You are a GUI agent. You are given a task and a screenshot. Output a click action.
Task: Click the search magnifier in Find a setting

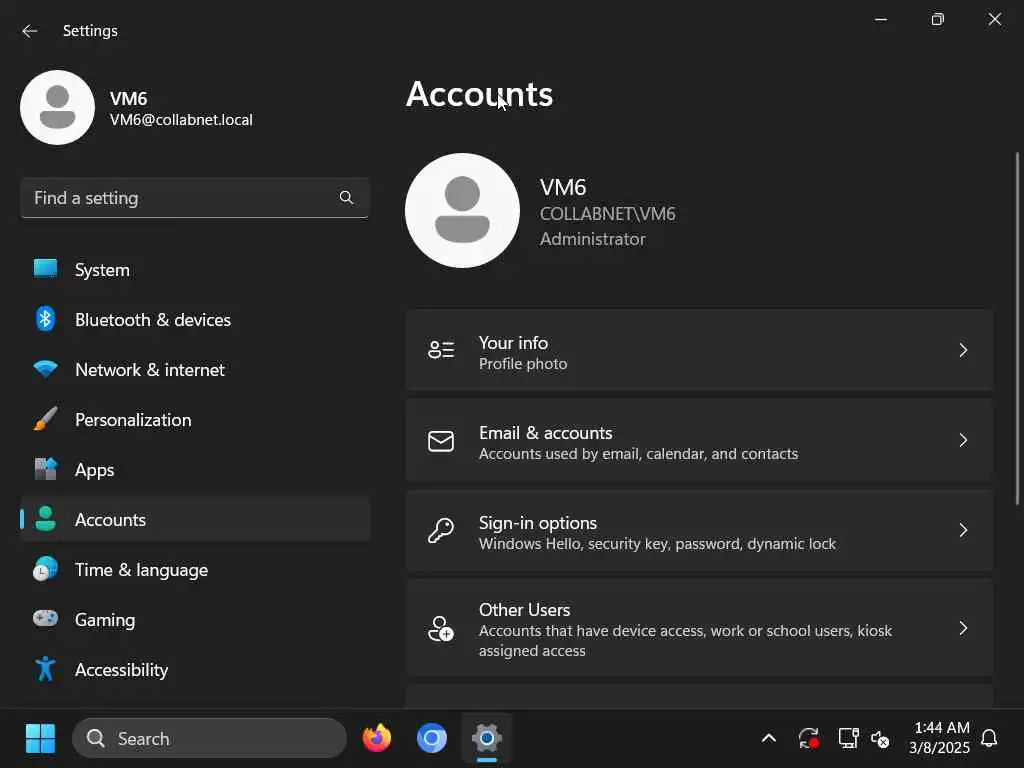coord(346,197)
